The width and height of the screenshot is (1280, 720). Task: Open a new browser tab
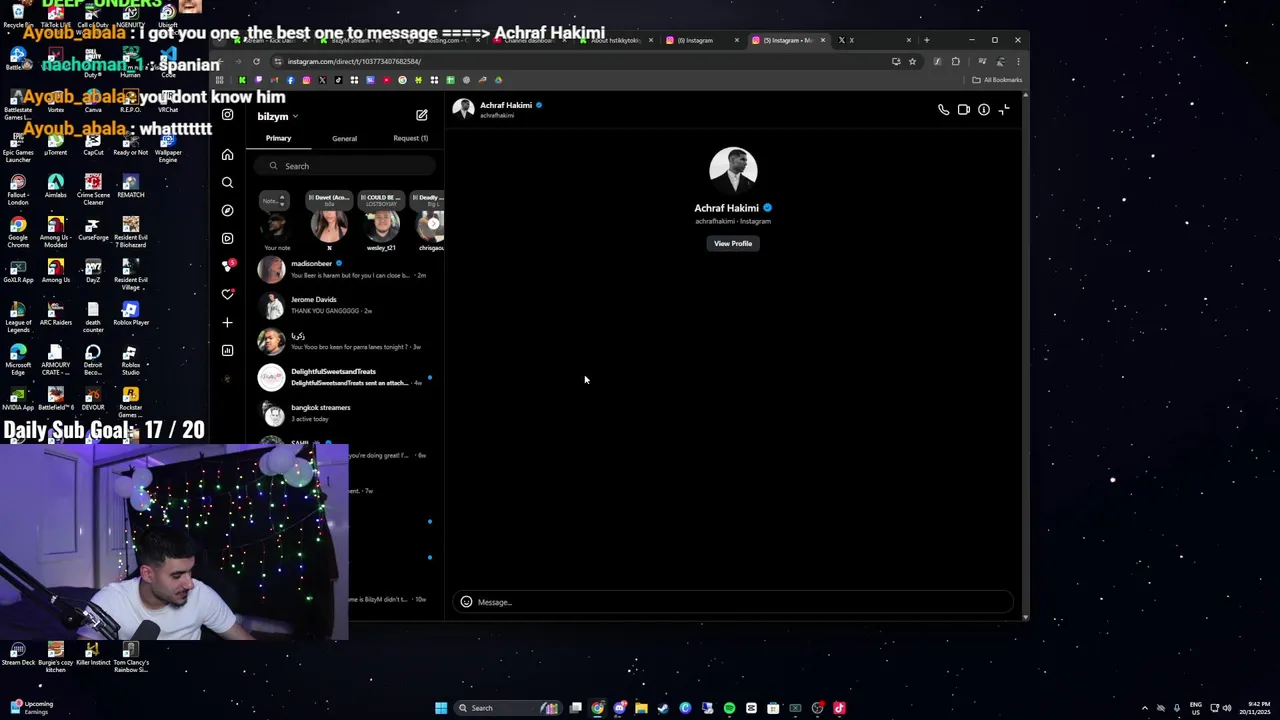[x=926, y=40]
